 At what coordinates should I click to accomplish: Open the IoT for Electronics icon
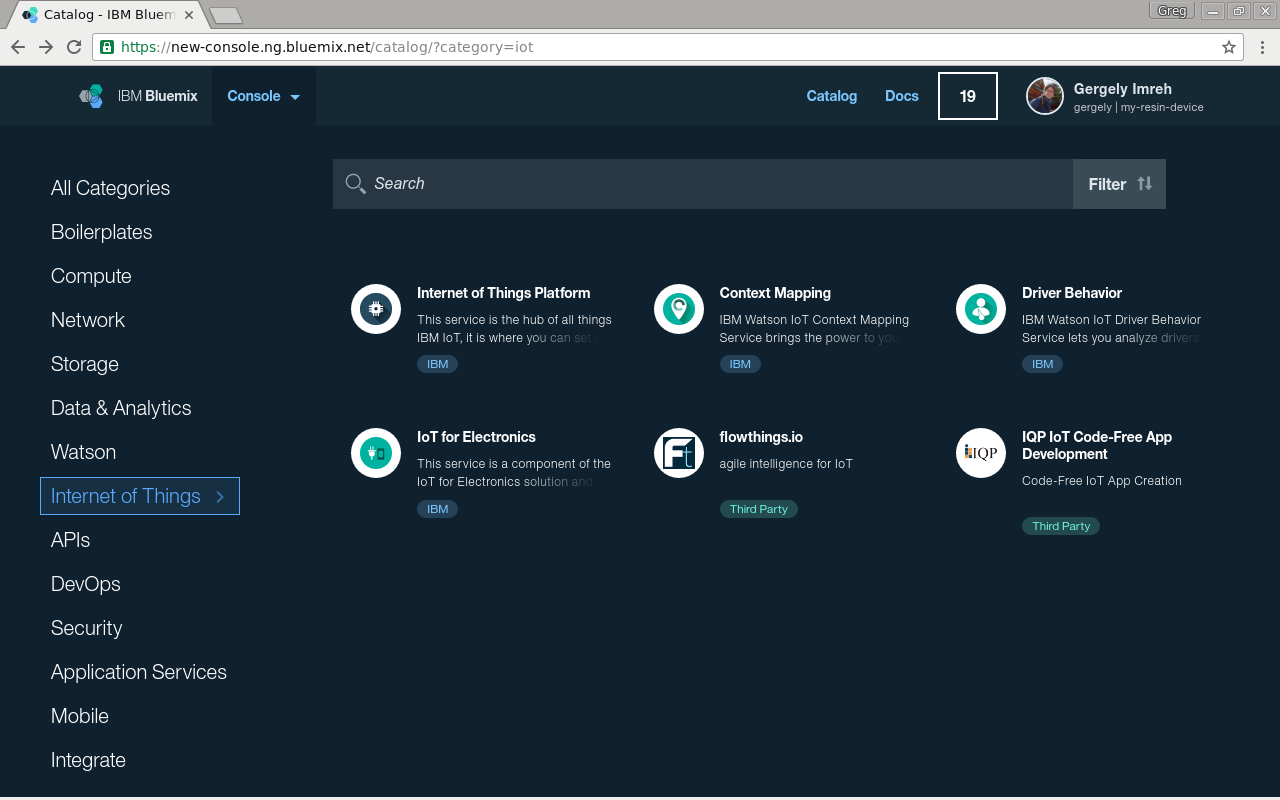[376, 453]
